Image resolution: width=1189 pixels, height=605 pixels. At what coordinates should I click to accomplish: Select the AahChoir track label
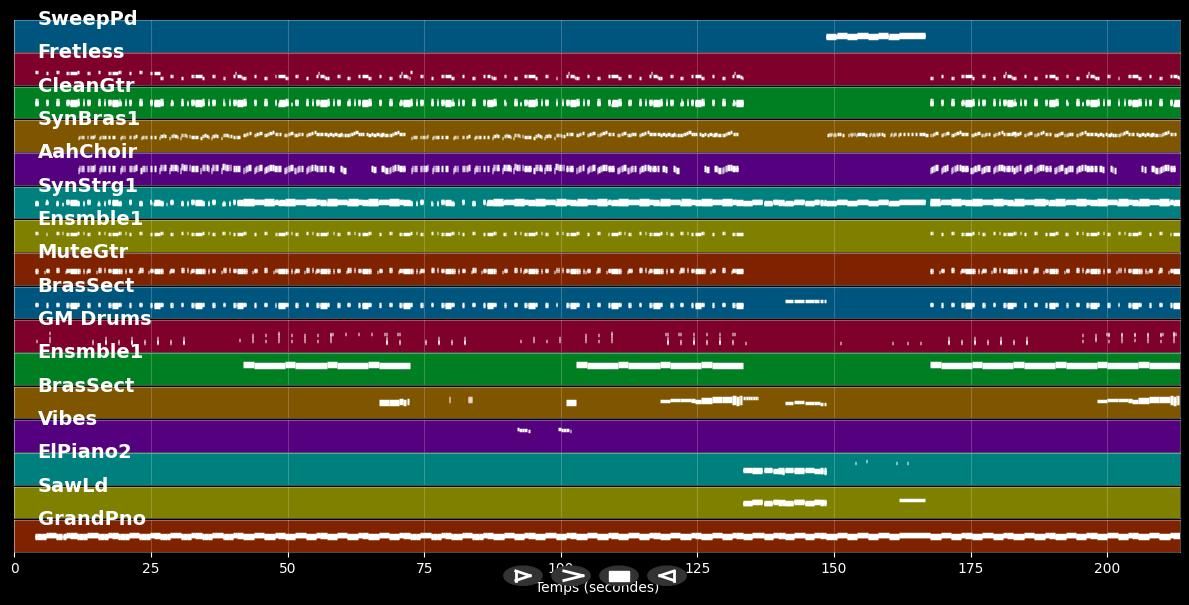point(87,152)
